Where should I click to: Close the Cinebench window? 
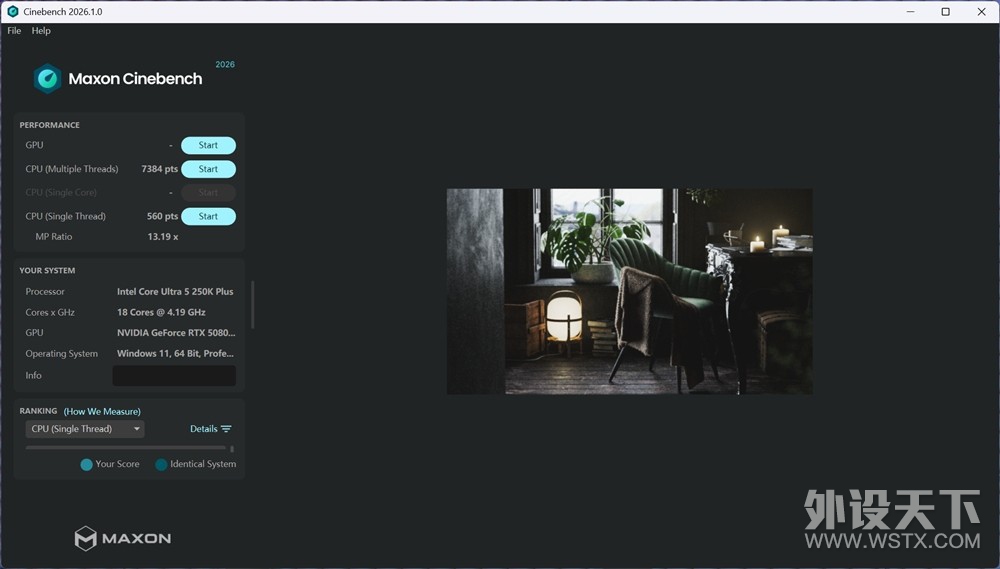click(980, 11)
